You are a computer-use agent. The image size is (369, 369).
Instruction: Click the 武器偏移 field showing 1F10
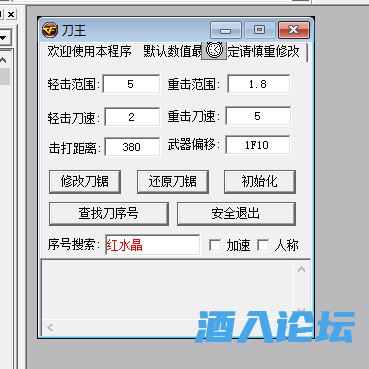tap(258, 145)
